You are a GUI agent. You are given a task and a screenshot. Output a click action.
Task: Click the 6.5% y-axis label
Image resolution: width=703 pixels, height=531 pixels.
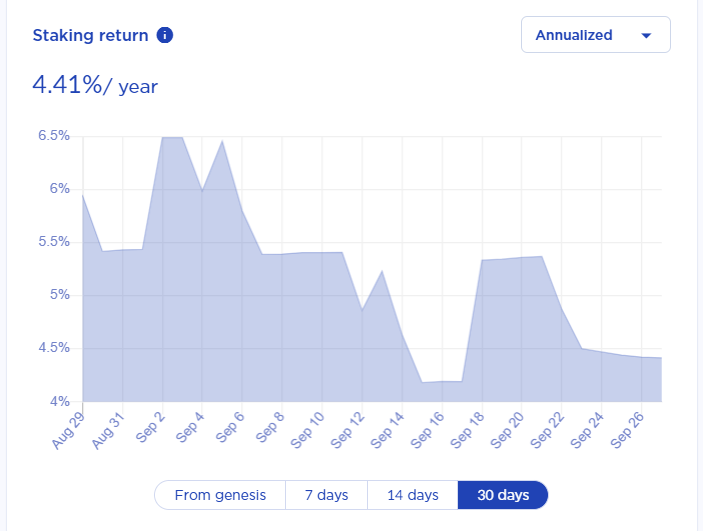pyautogui.click(x=54, y=135)
